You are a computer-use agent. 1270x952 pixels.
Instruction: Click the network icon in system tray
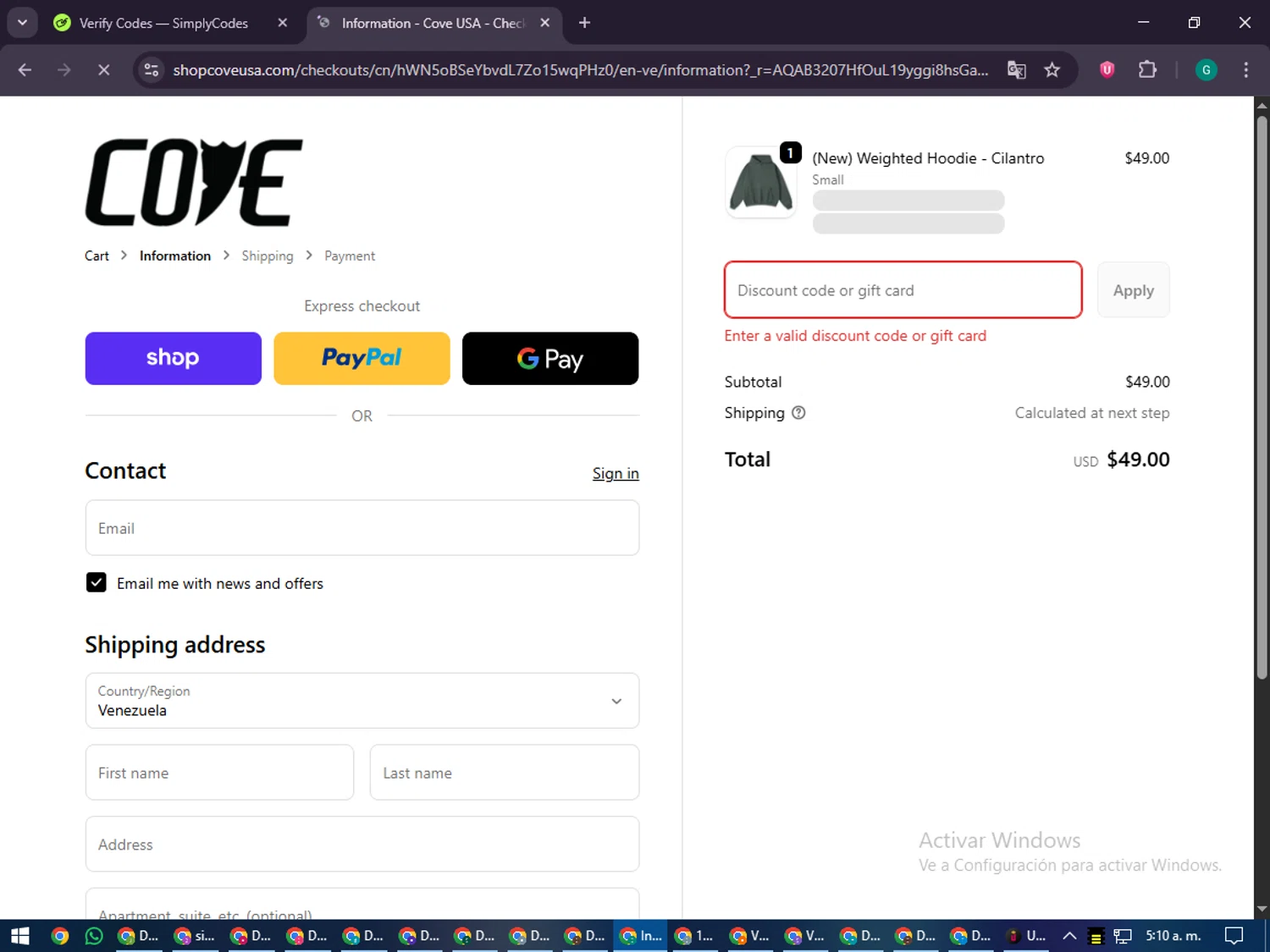coord(1123,936)
